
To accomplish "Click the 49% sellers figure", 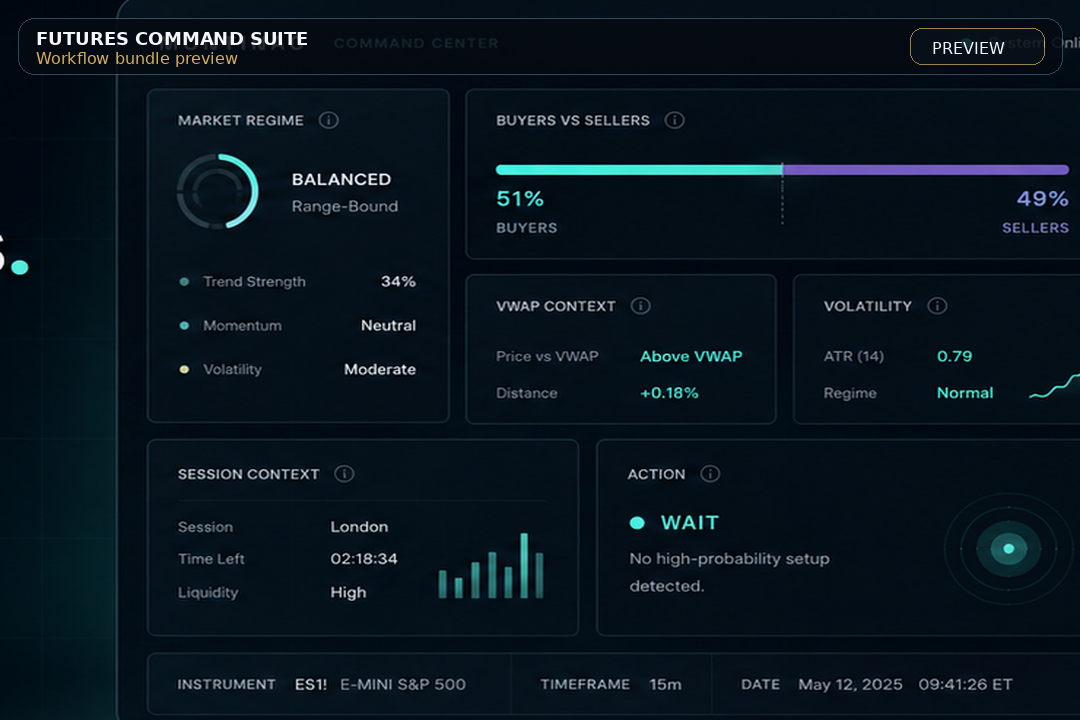I will 1043,199.
